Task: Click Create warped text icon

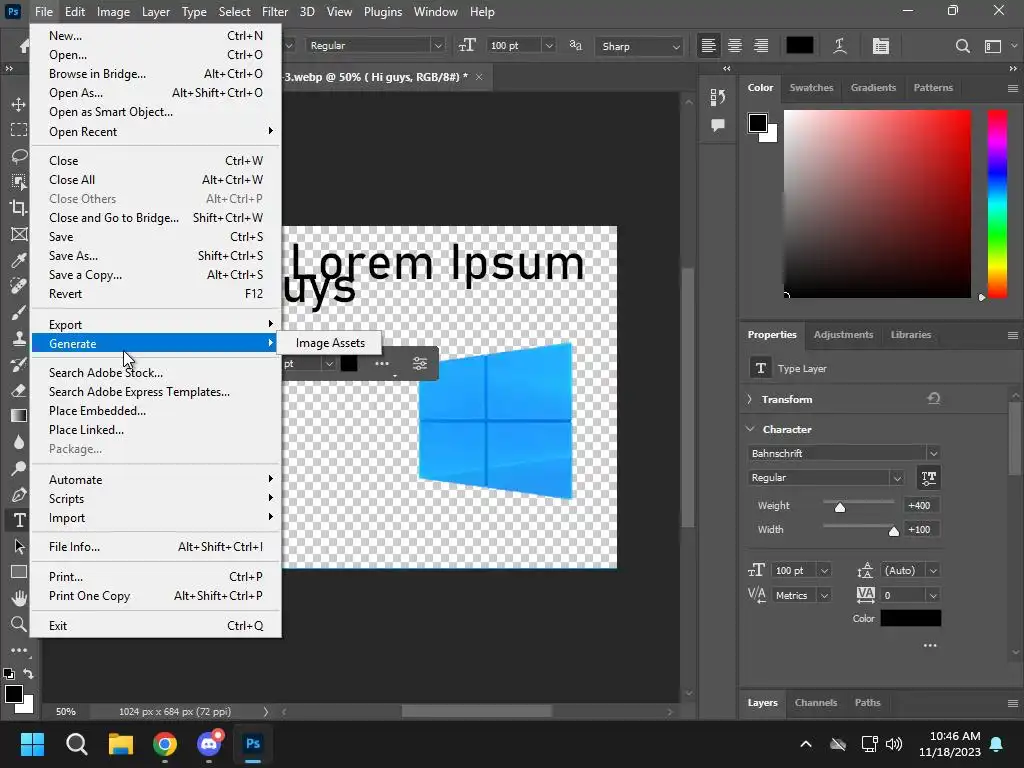Action: coord(840,46)
